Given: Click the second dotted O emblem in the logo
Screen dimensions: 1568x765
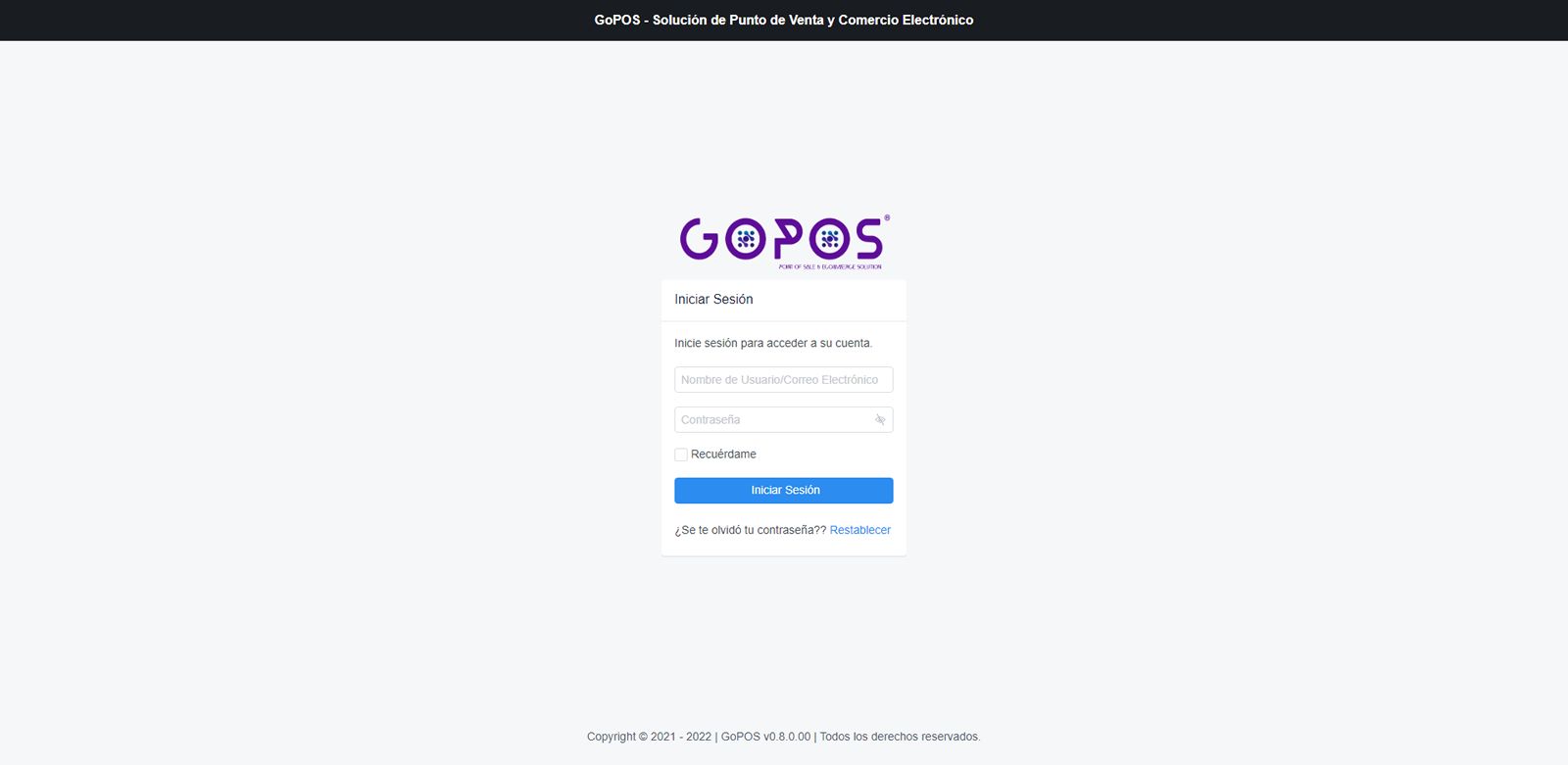Looking at the screenshot, I should 830,239.
